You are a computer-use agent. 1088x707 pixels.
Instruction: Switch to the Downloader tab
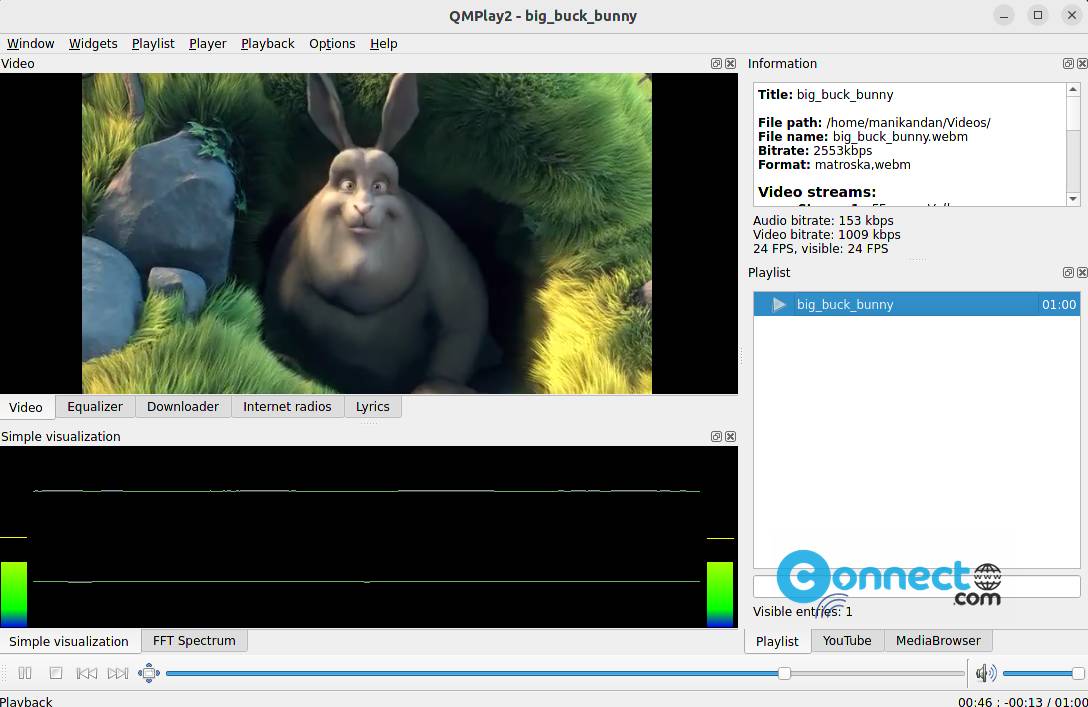point(182,407)
